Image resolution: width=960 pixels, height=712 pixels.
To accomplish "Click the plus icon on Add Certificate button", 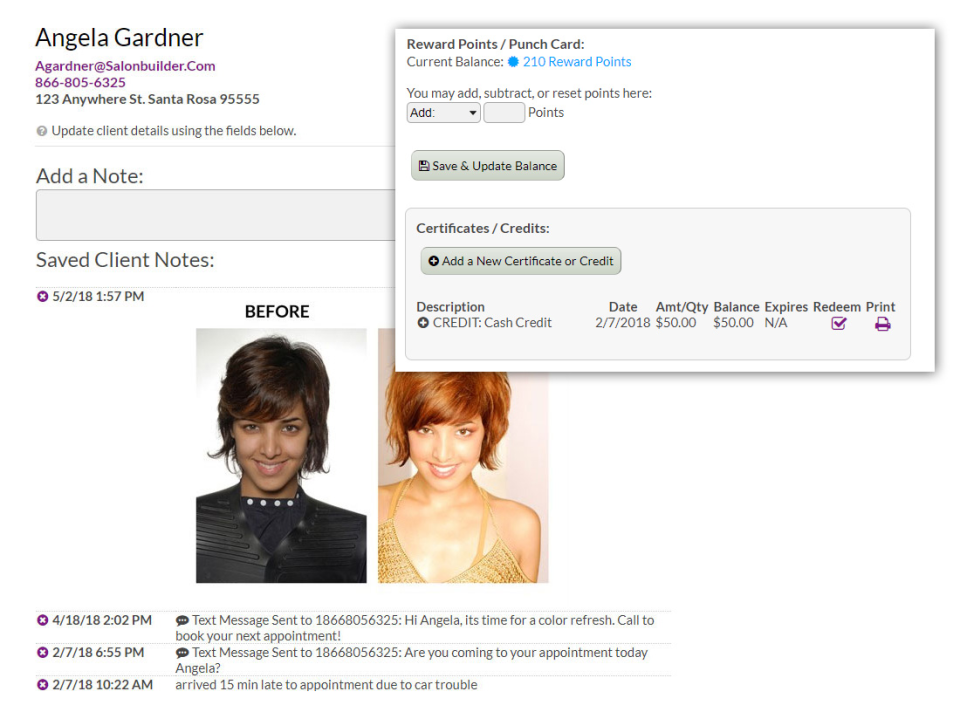I will click(432, 260).
